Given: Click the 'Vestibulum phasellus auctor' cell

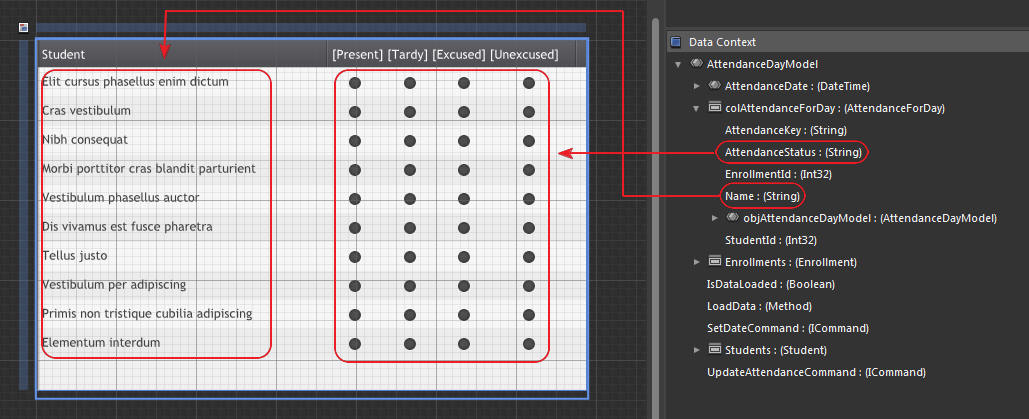Looking at the screenshot, I should pyautogui.click(x=120, y=197).
